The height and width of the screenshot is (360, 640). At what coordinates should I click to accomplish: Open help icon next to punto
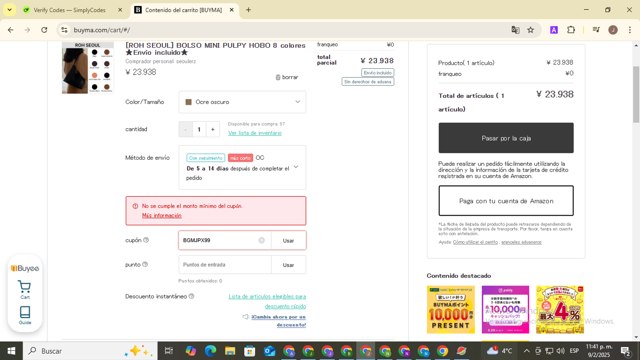coord(145,264)
